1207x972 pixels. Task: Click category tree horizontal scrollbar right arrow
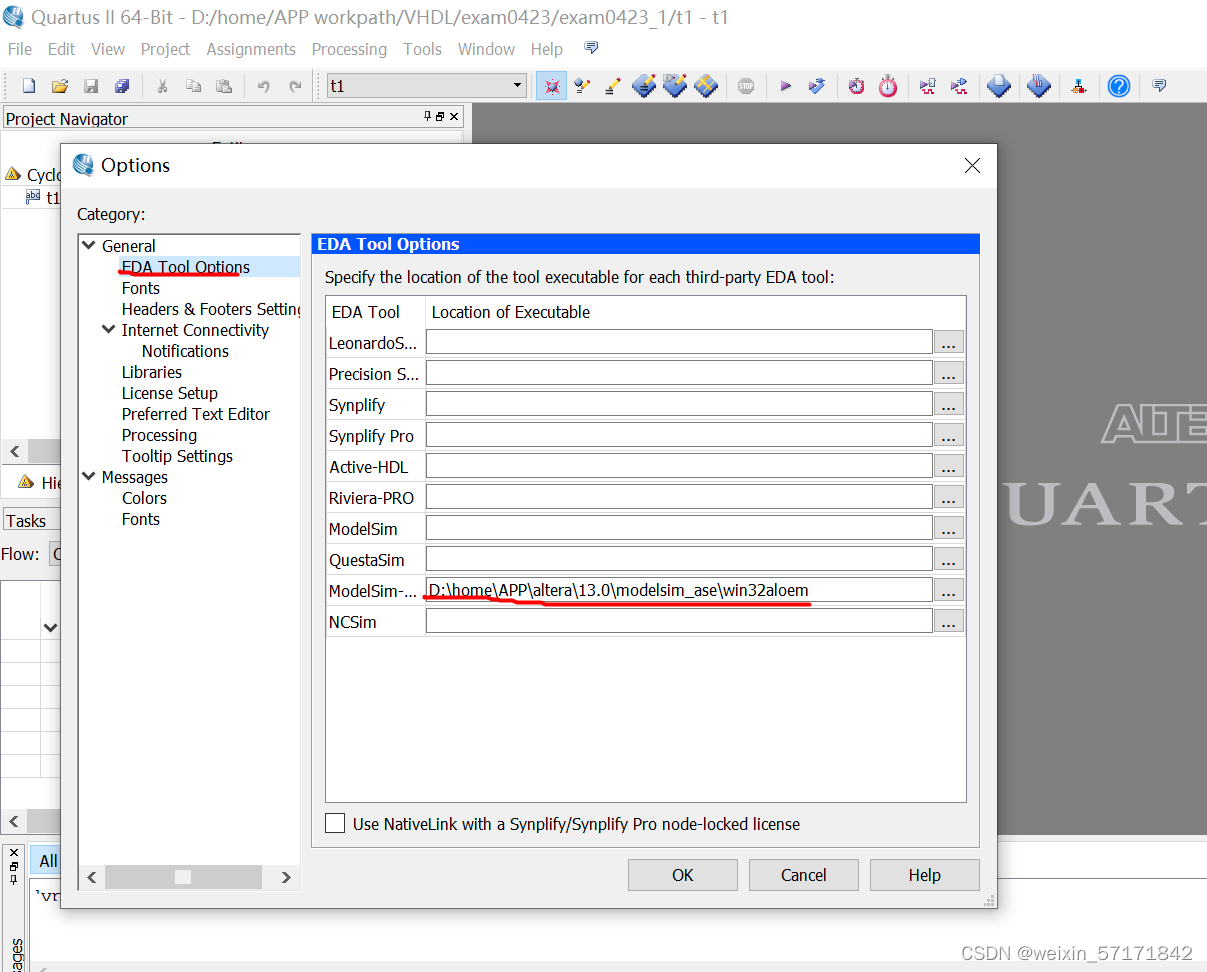point(286,877)
